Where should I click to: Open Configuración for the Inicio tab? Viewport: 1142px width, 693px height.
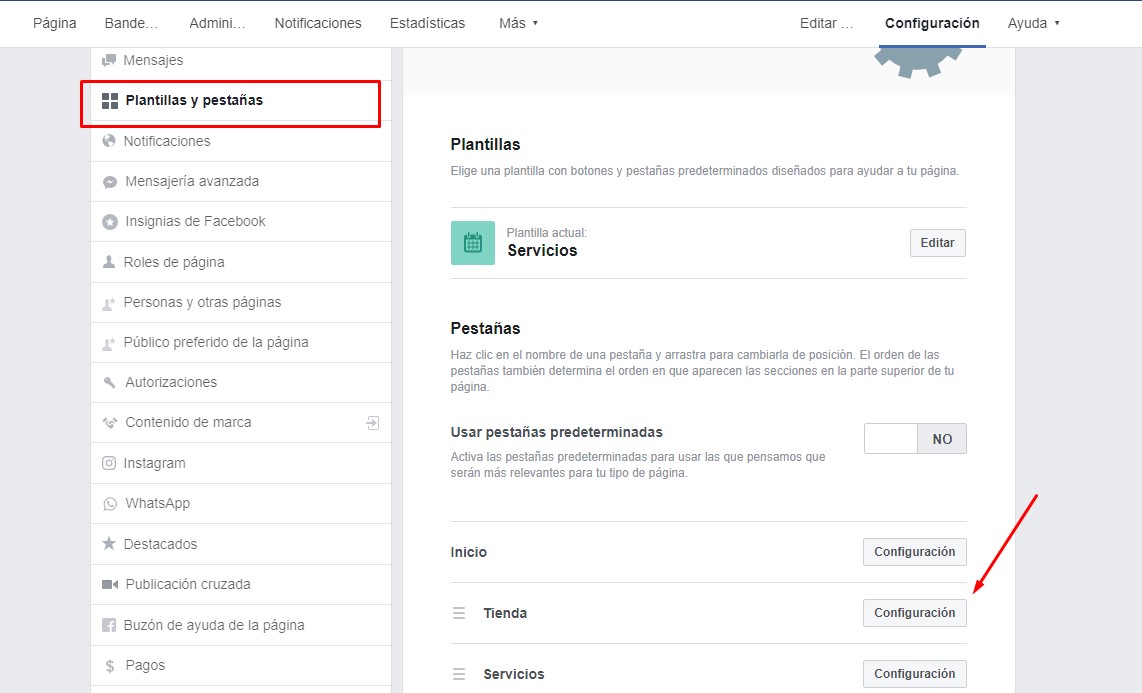(915, 552)
